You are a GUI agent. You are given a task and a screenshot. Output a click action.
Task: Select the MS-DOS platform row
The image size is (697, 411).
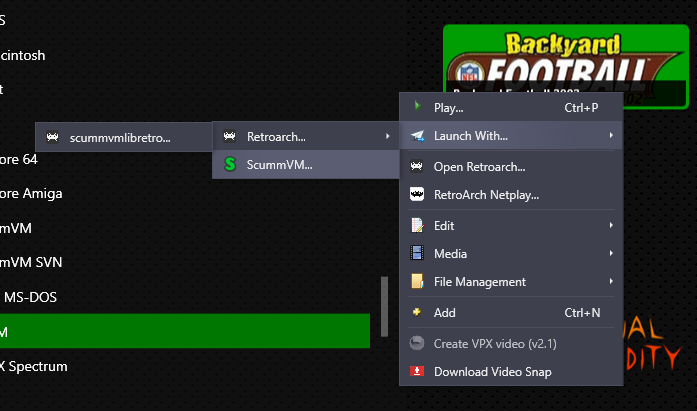tap(185, 297)
